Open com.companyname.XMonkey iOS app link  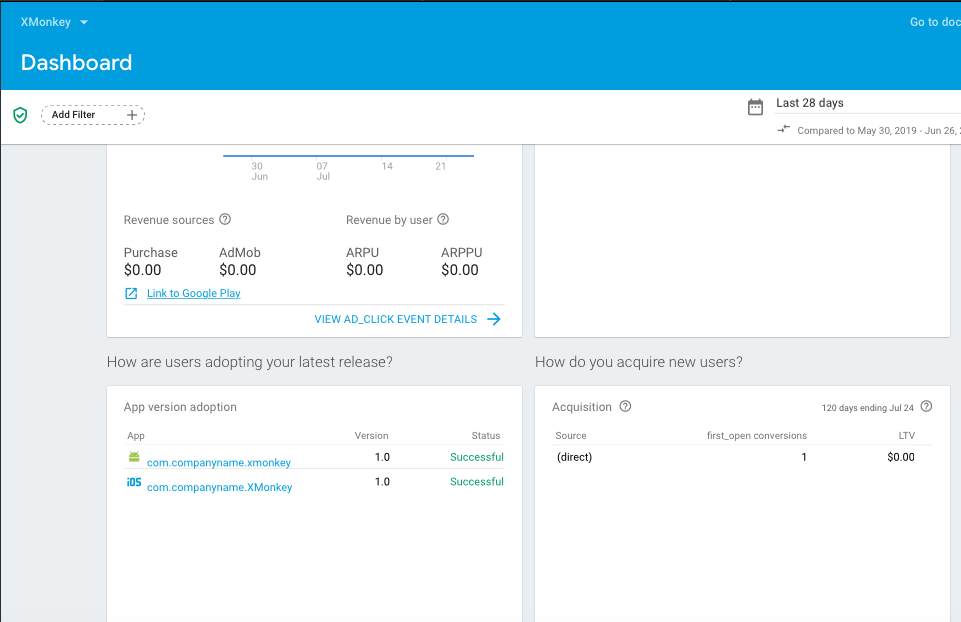click(x=219, y=487)
